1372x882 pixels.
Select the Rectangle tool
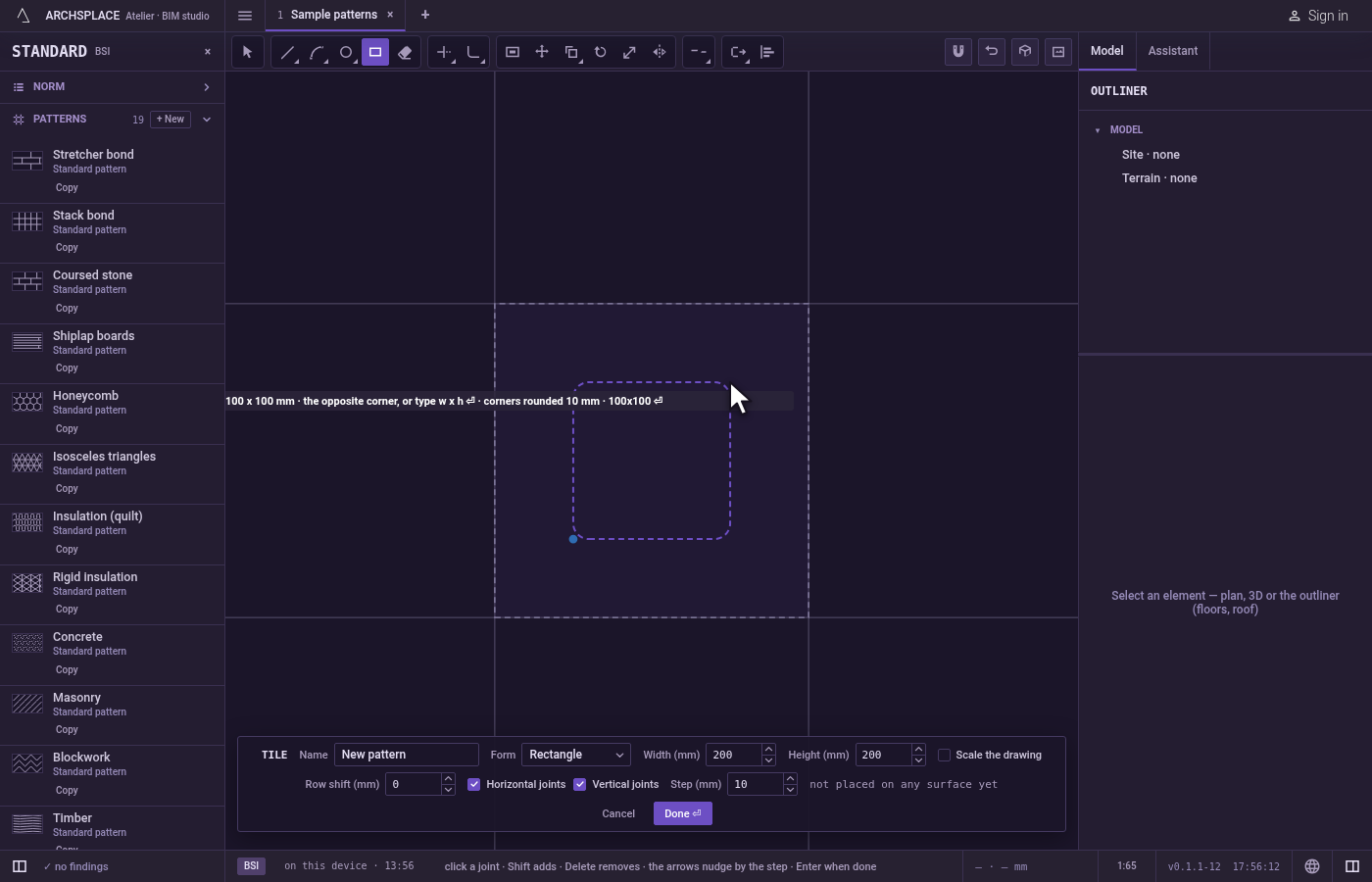375,52
